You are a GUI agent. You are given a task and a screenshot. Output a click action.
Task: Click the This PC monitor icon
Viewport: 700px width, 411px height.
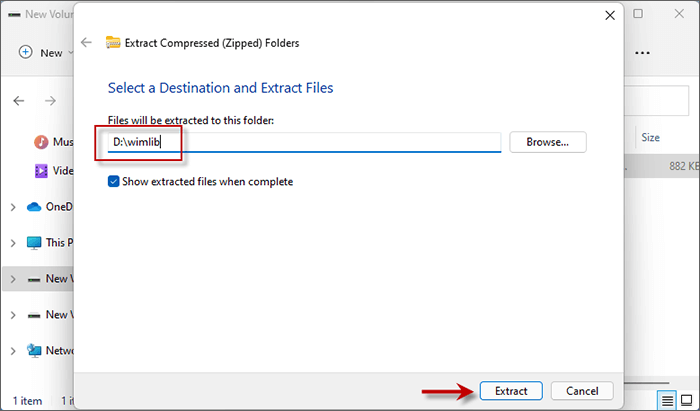pyautogui.click(x=34, y=242)
